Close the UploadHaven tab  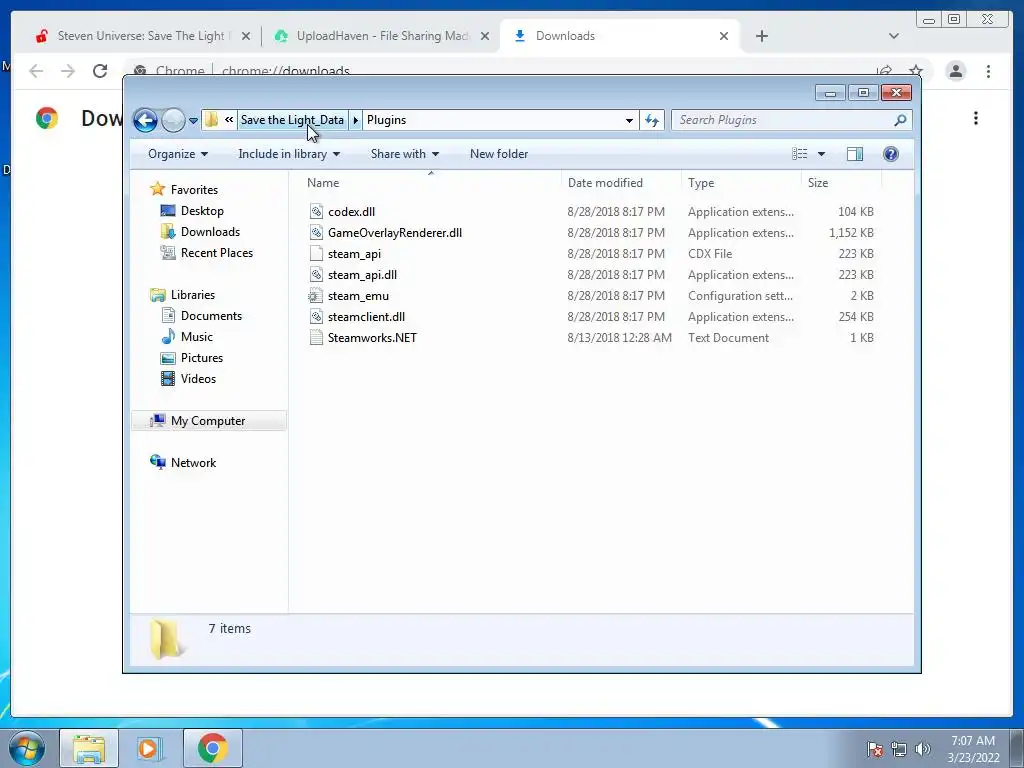pos(485,36)
